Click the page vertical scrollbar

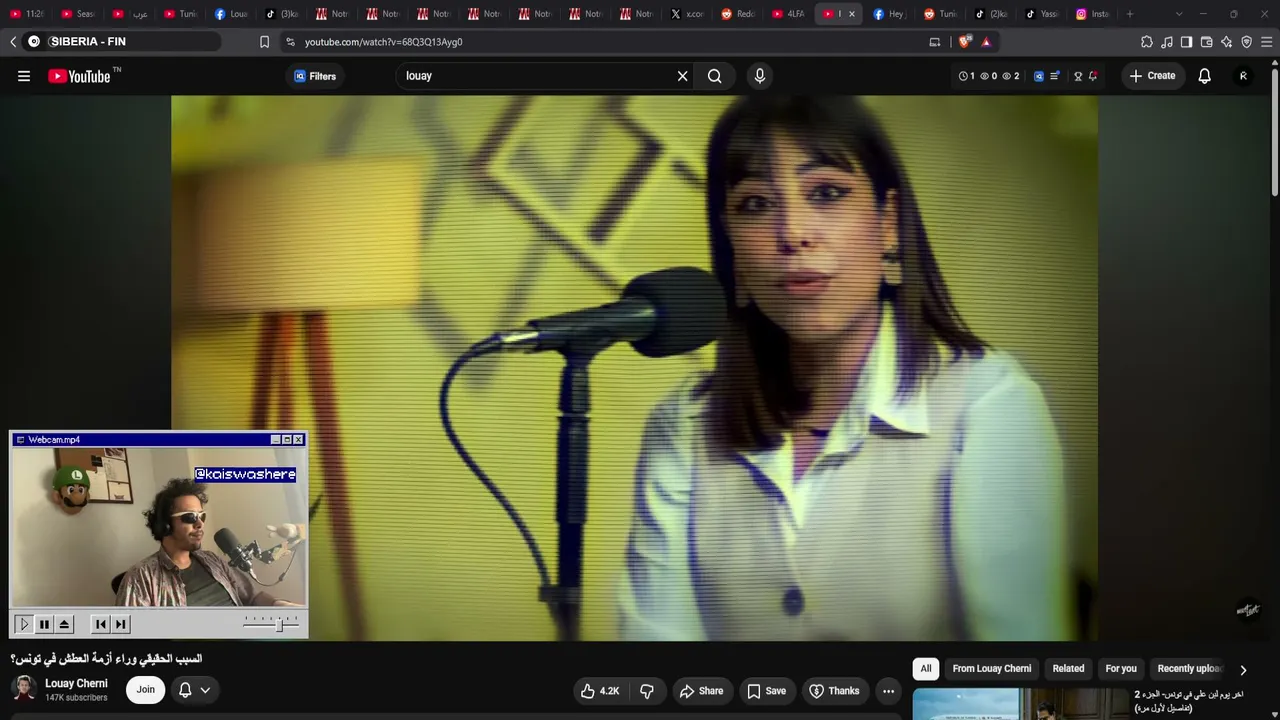click(x=1274, y=130)
